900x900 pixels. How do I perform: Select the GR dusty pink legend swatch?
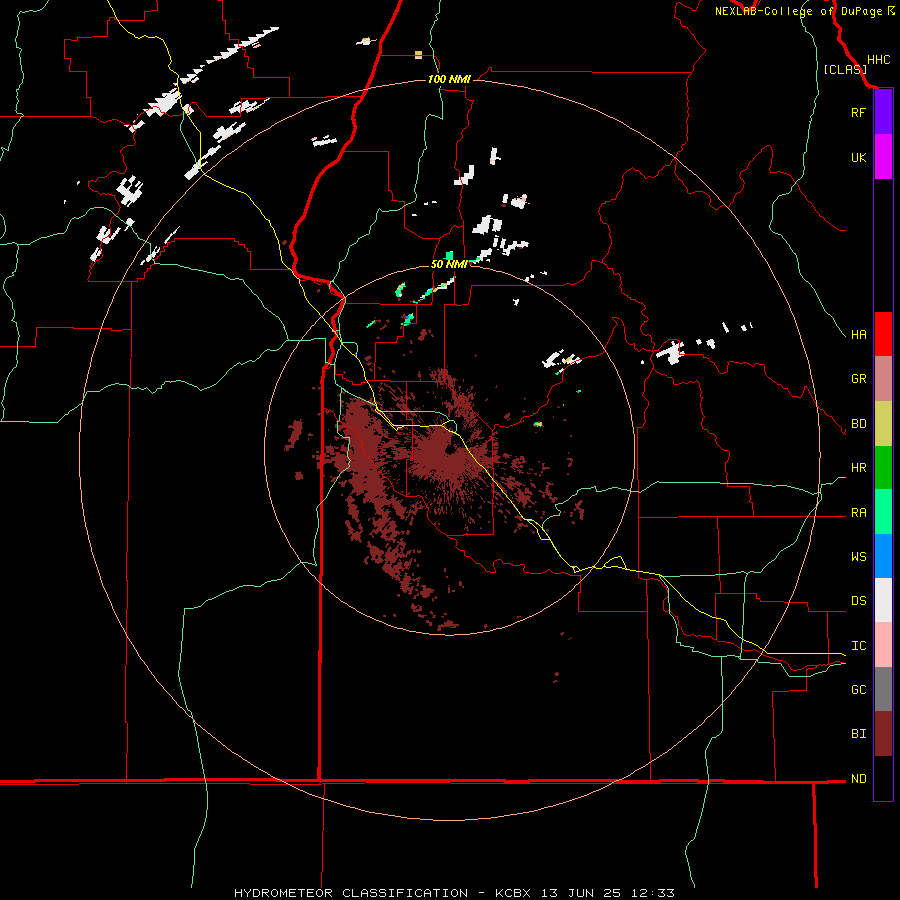(x=883, y=379)
